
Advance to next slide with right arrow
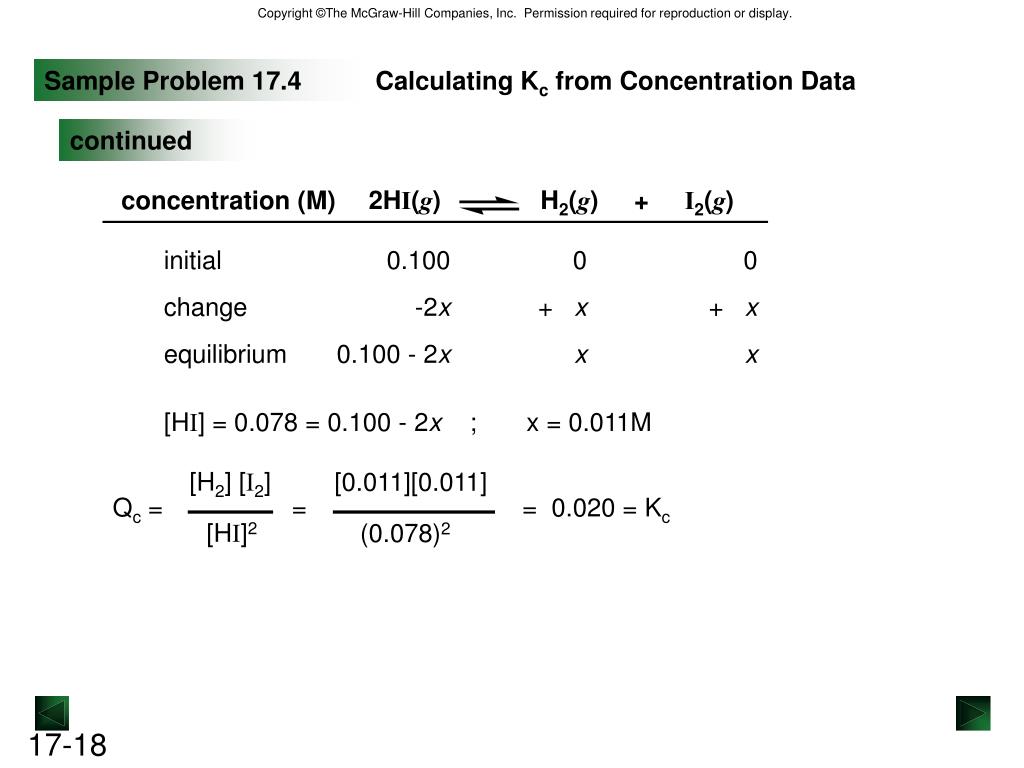[x=973, y=713]
